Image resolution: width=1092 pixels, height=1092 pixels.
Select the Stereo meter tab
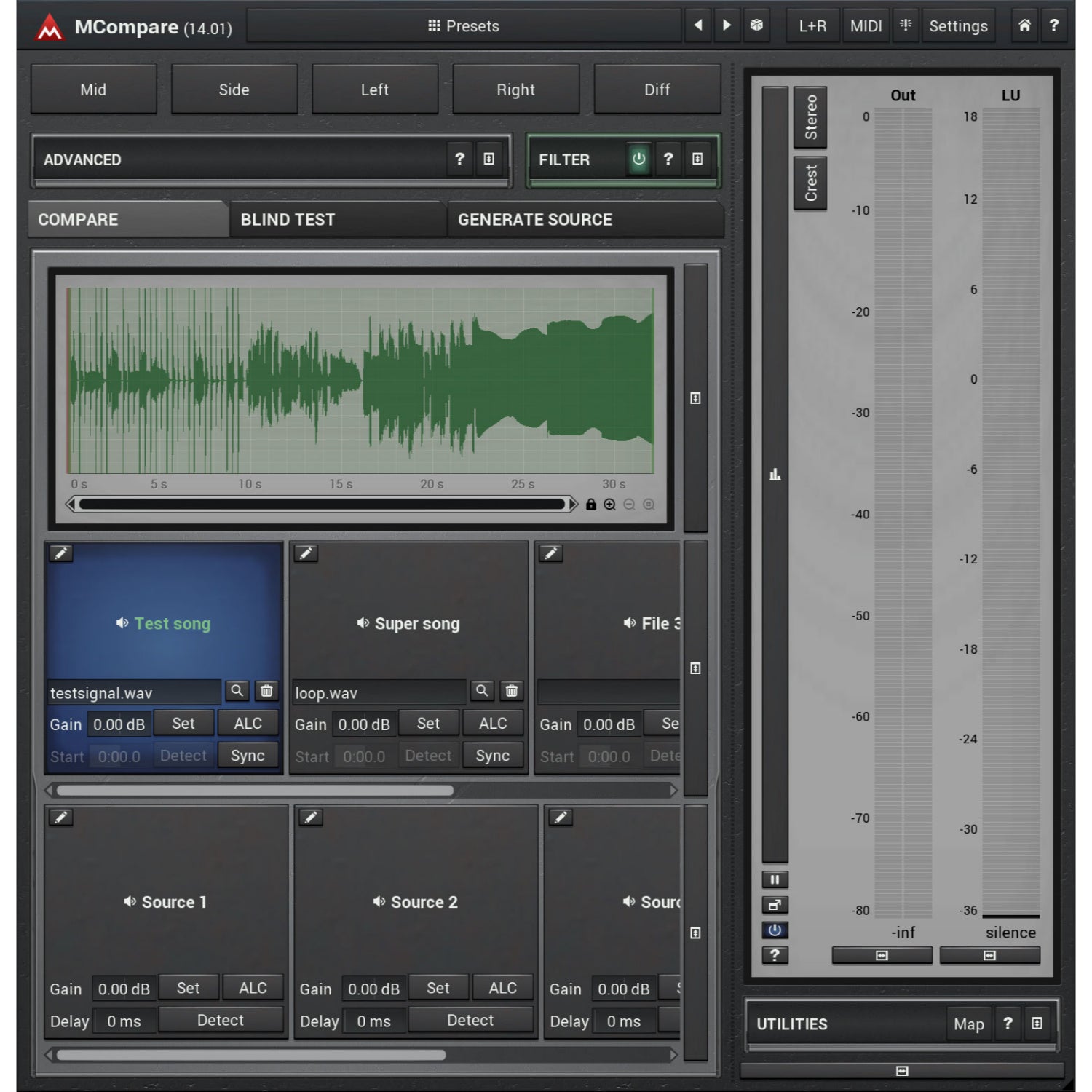(x=810, y=117)
